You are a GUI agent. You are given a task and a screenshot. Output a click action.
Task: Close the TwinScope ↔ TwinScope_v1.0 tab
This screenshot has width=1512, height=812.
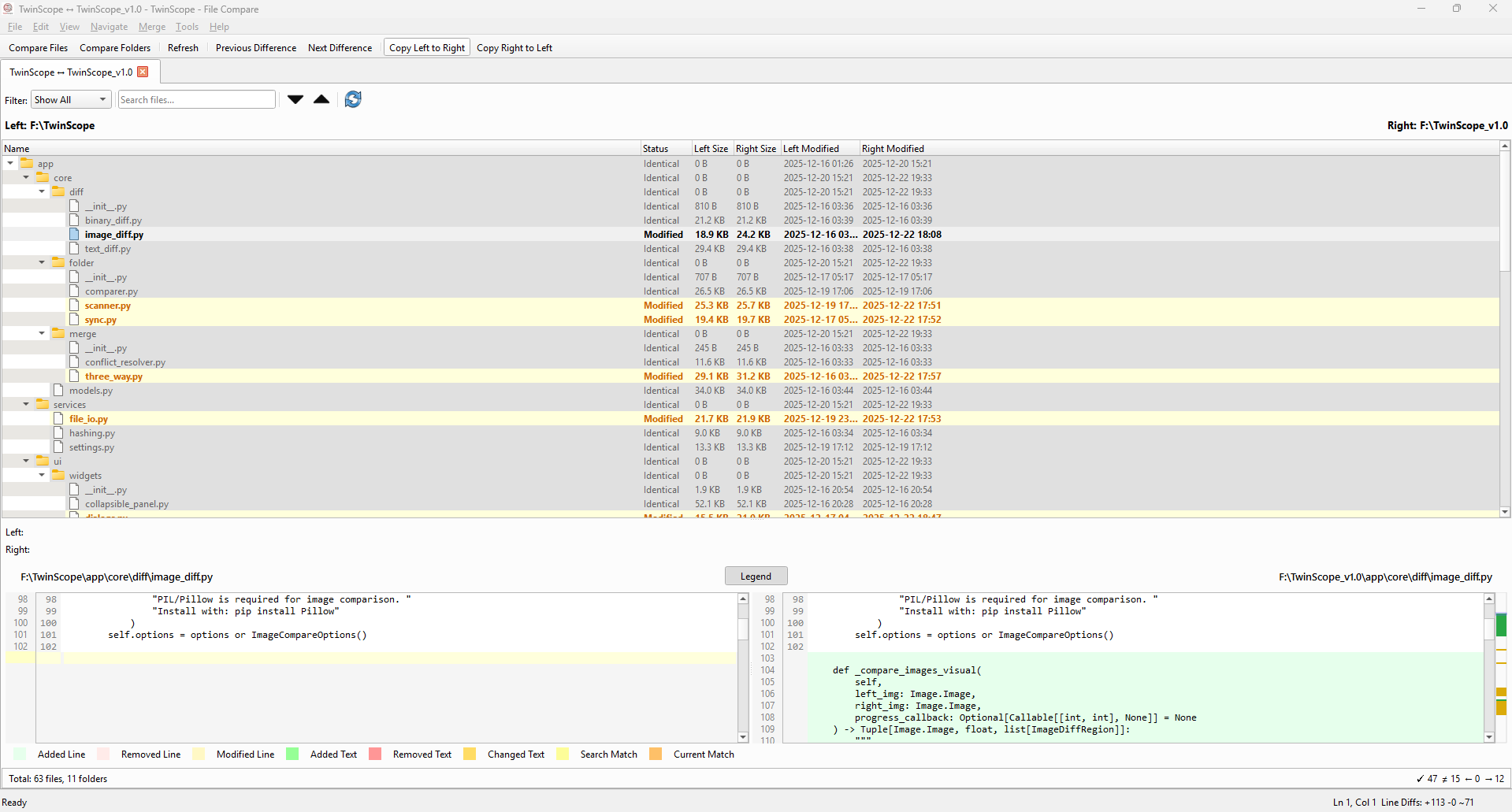tap(143, 72)
